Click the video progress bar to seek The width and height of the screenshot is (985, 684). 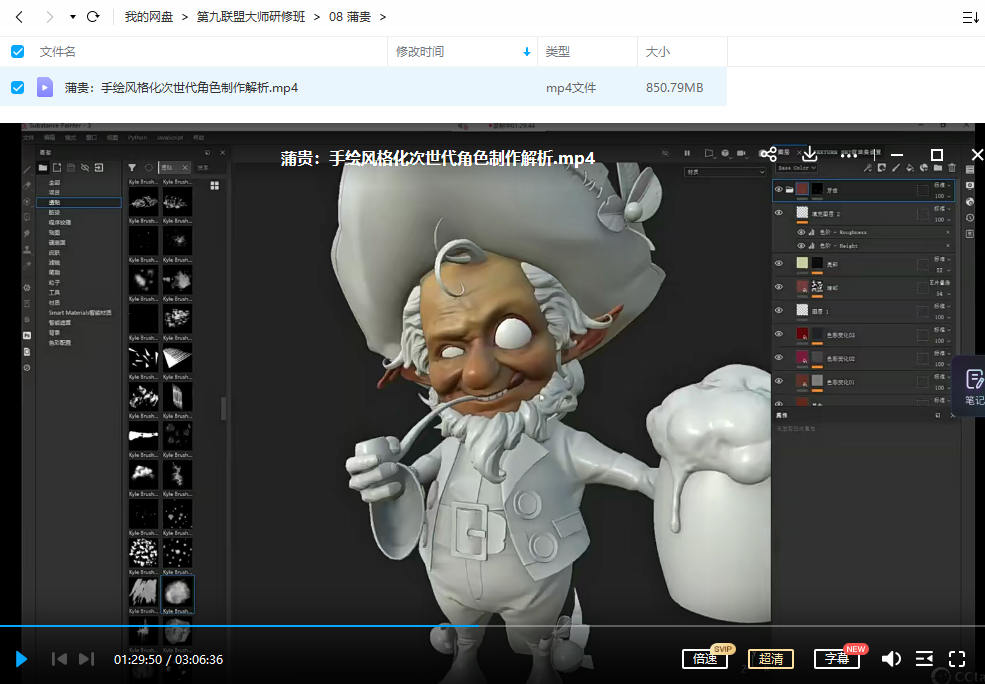click(x=600, y=626)
